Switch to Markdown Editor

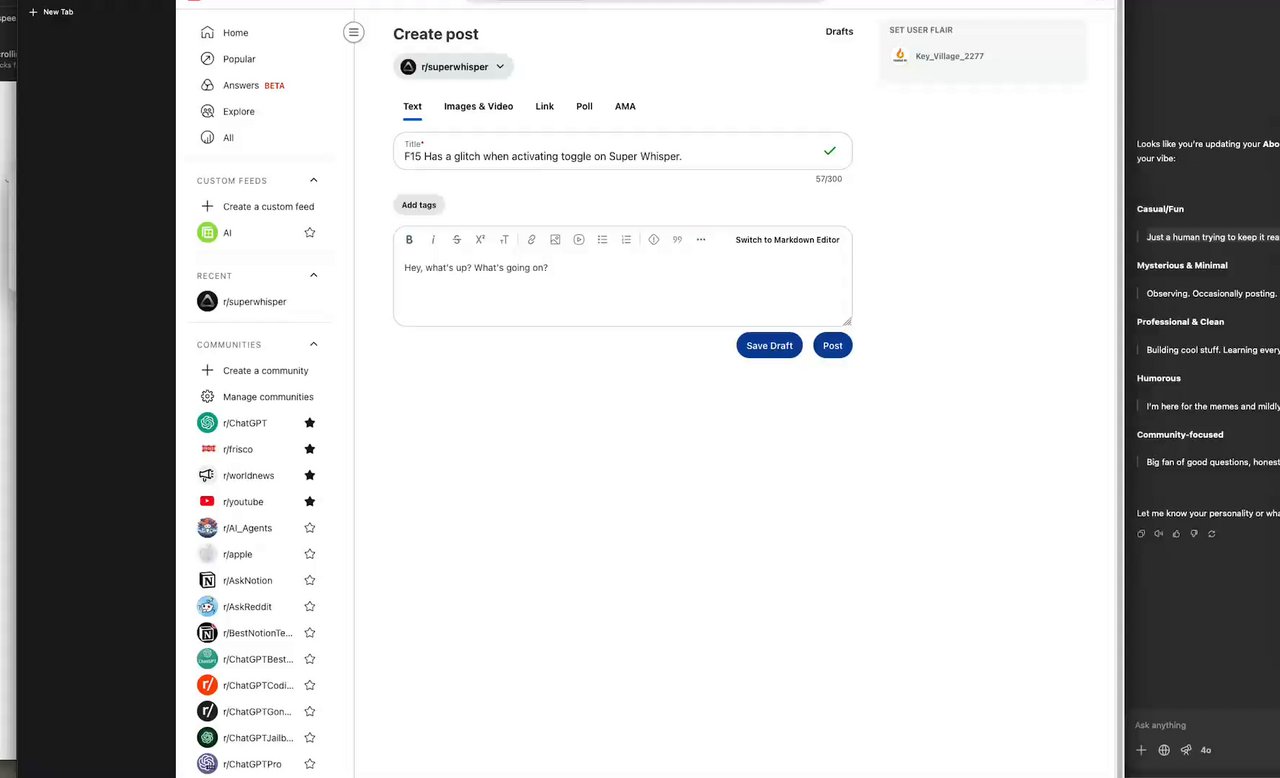(x=788, y=240)
